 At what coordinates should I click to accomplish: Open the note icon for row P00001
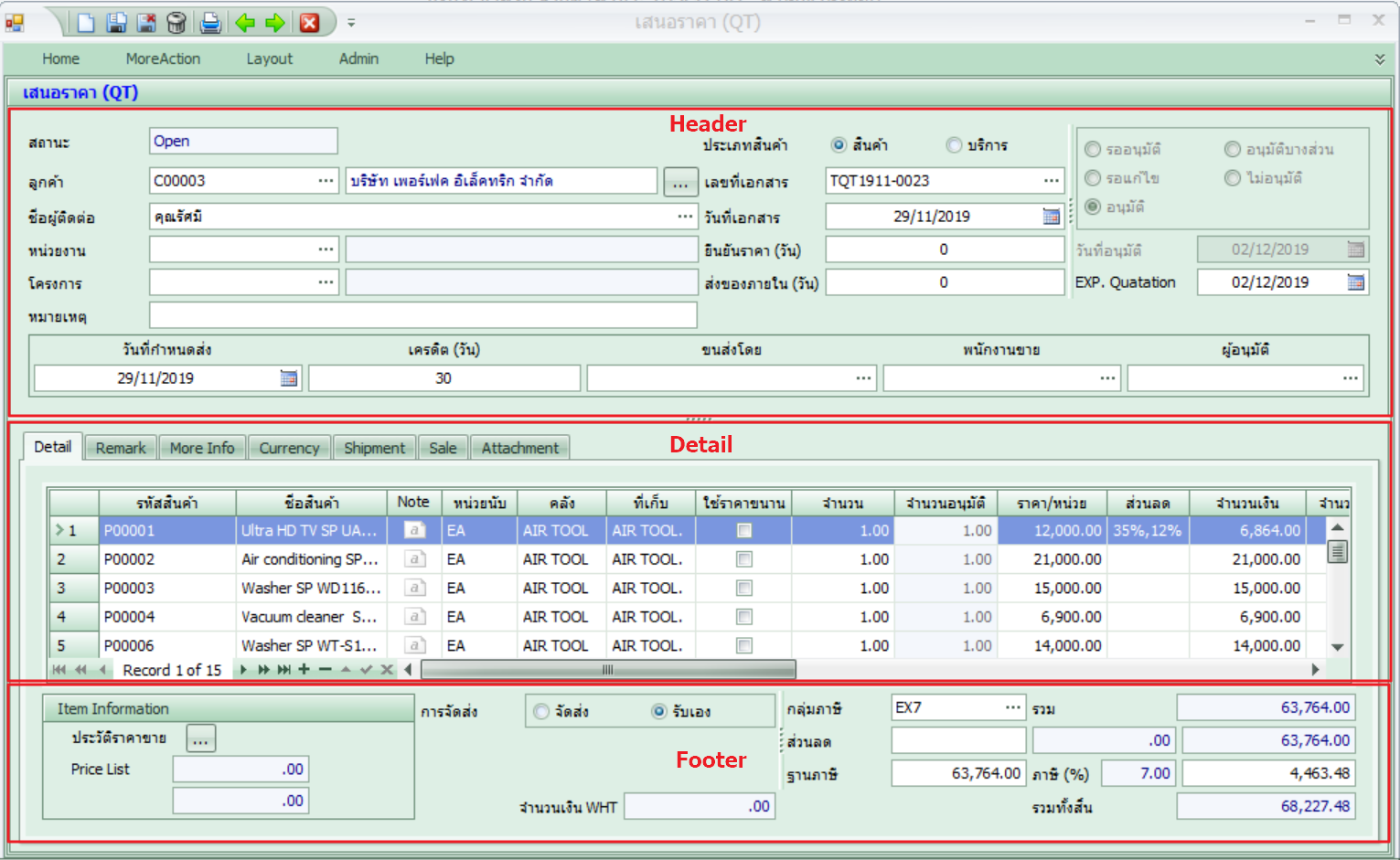coord(414,530)
